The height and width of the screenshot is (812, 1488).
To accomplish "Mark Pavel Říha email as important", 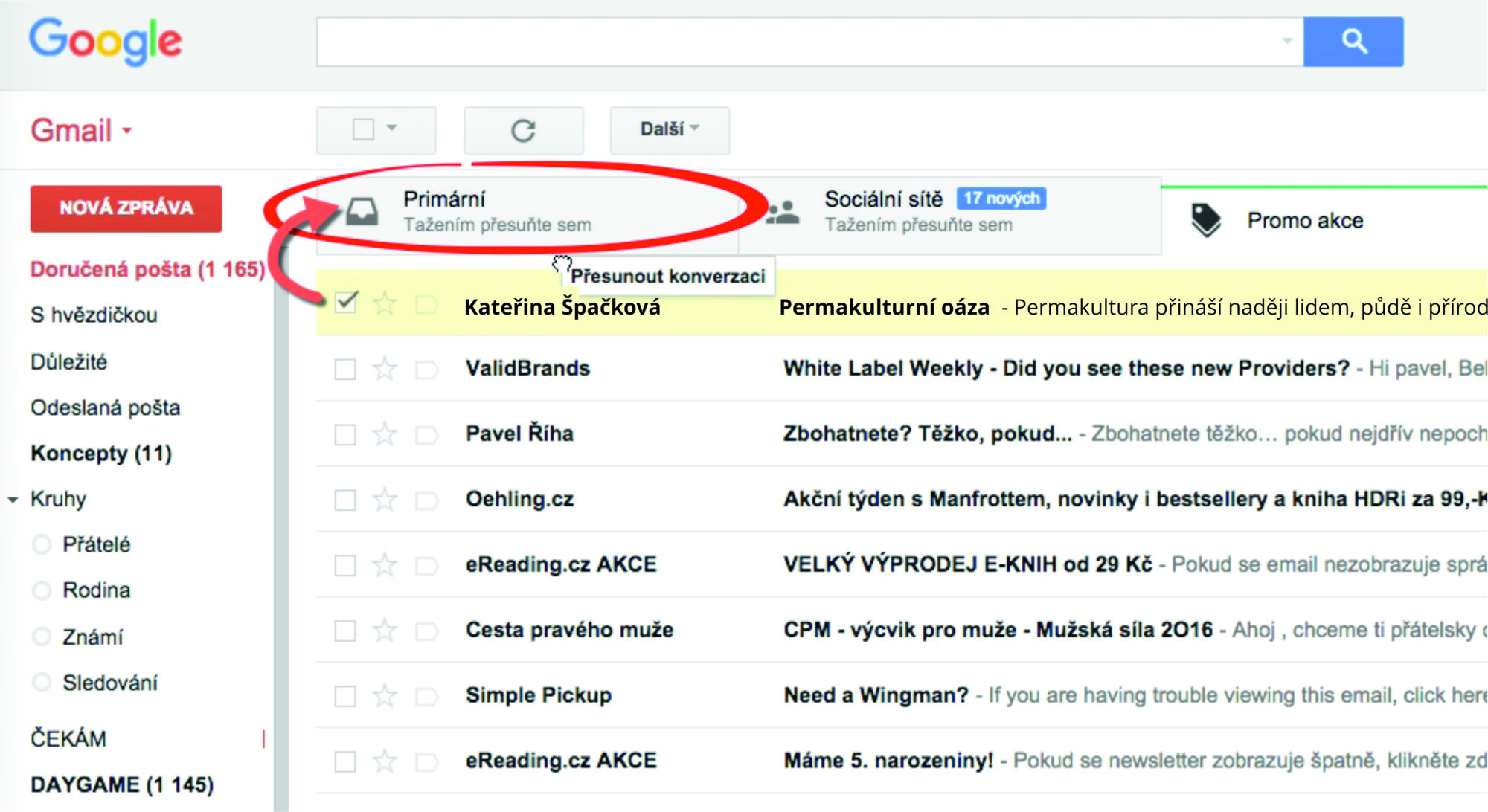I will (426, 435).
